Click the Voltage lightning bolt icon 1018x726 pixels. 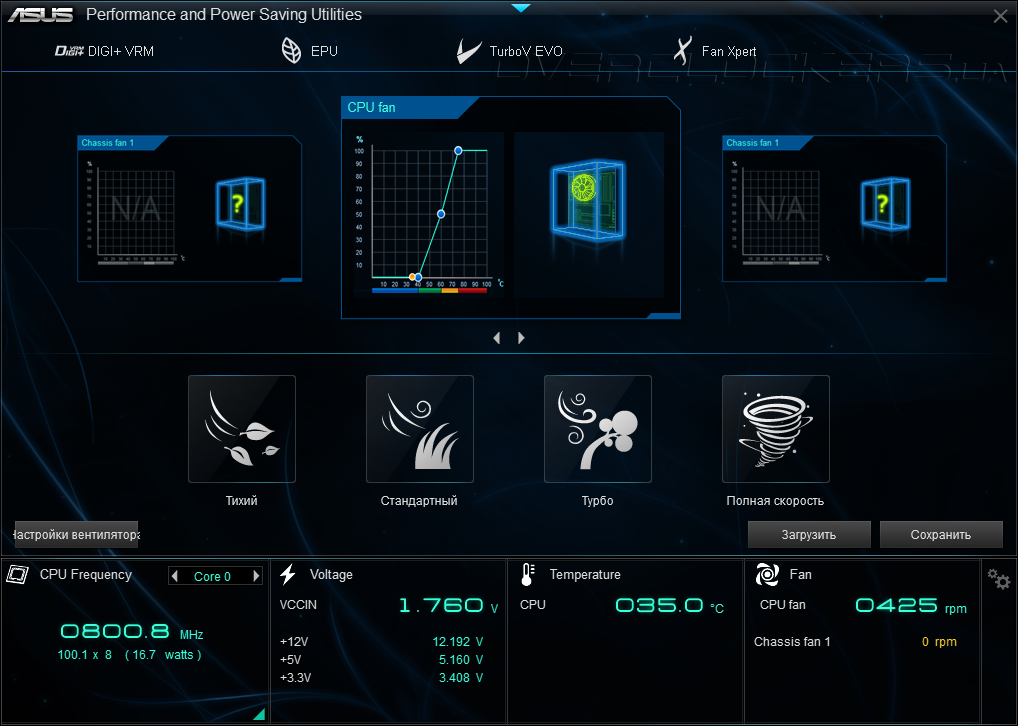click(x=288, y=574)
